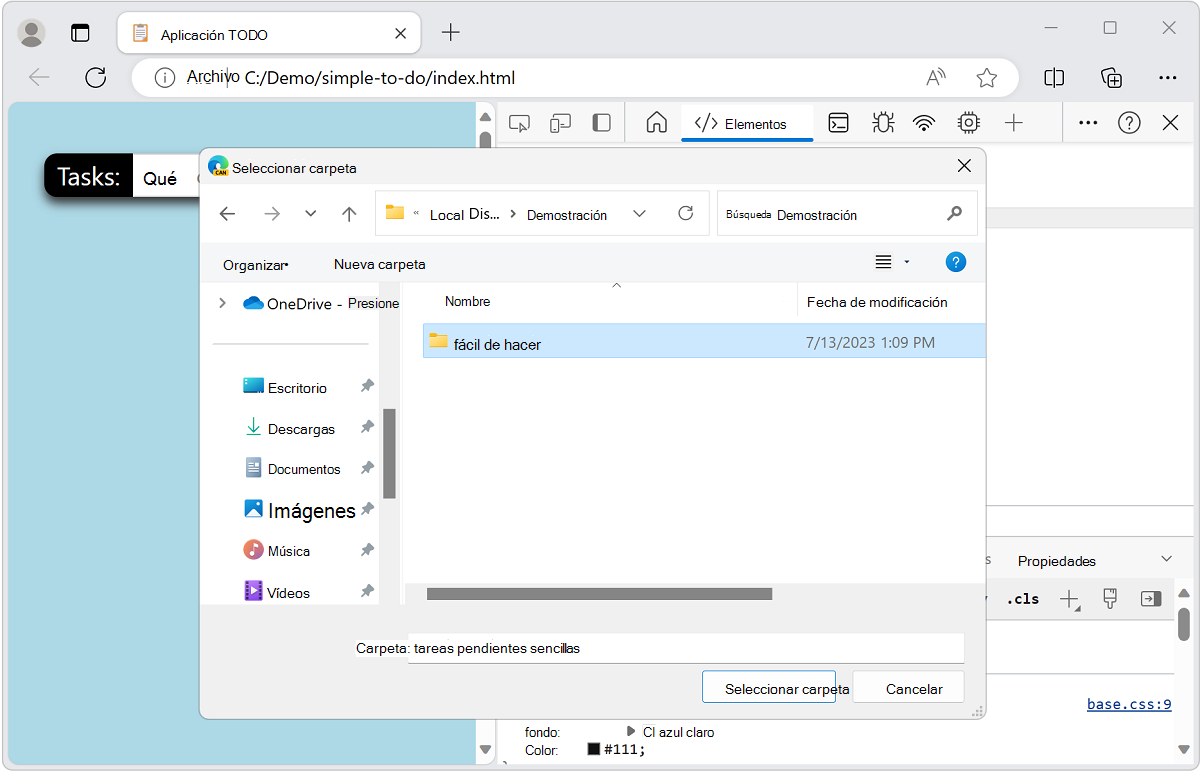Go back in the folder dialog
The height and width of the screenshot is (772, 1200).
tap(227, 214)
